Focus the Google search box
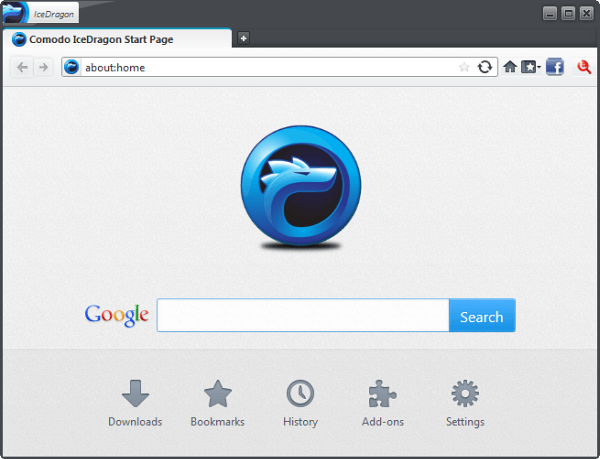This screenshot has width=600, height=459. pyautogui.click(x=303, y=315)
